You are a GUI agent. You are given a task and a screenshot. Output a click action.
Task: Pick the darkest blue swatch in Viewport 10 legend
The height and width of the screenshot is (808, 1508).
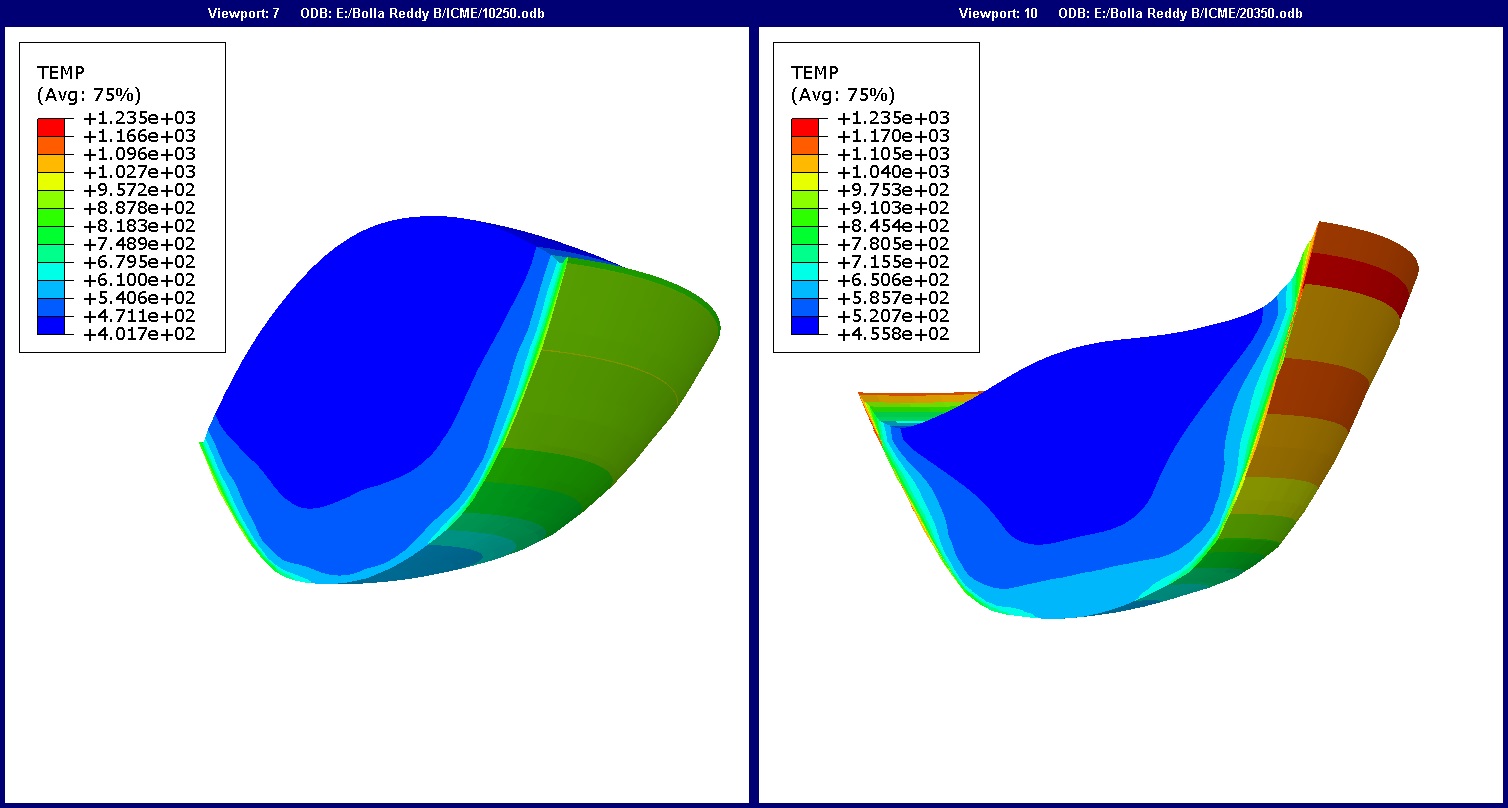pos(804,325)
